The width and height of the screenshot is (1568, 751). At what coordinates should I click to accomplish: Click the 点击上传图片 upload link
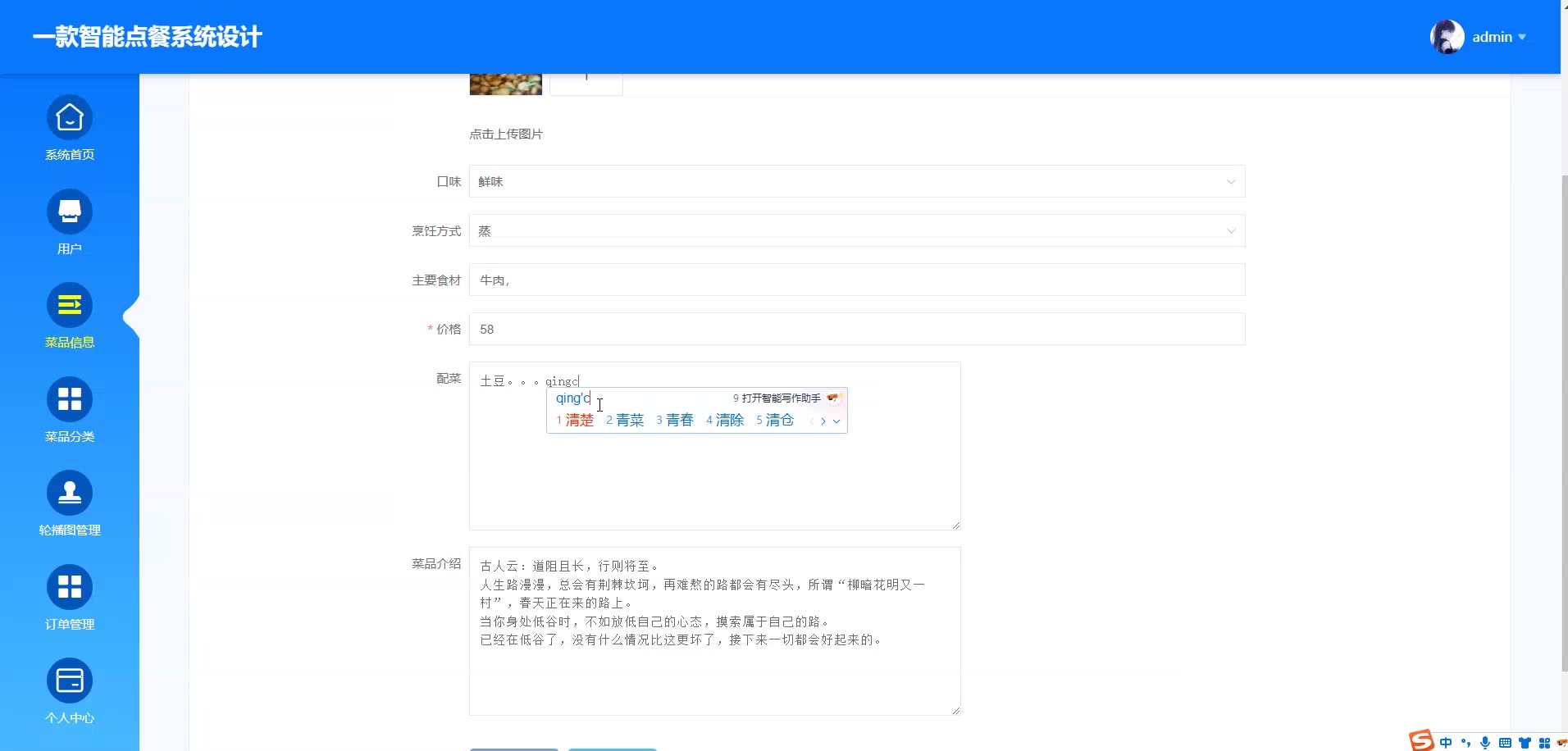pyautogui.click(x=505, y=134)
